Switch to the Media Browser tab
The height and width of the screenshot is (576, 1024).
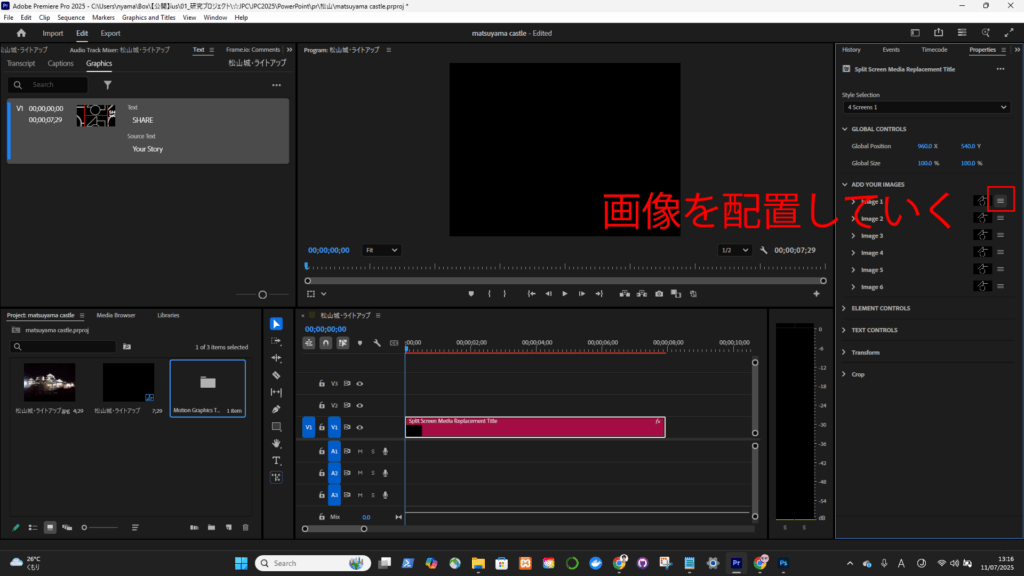(116, 315)
